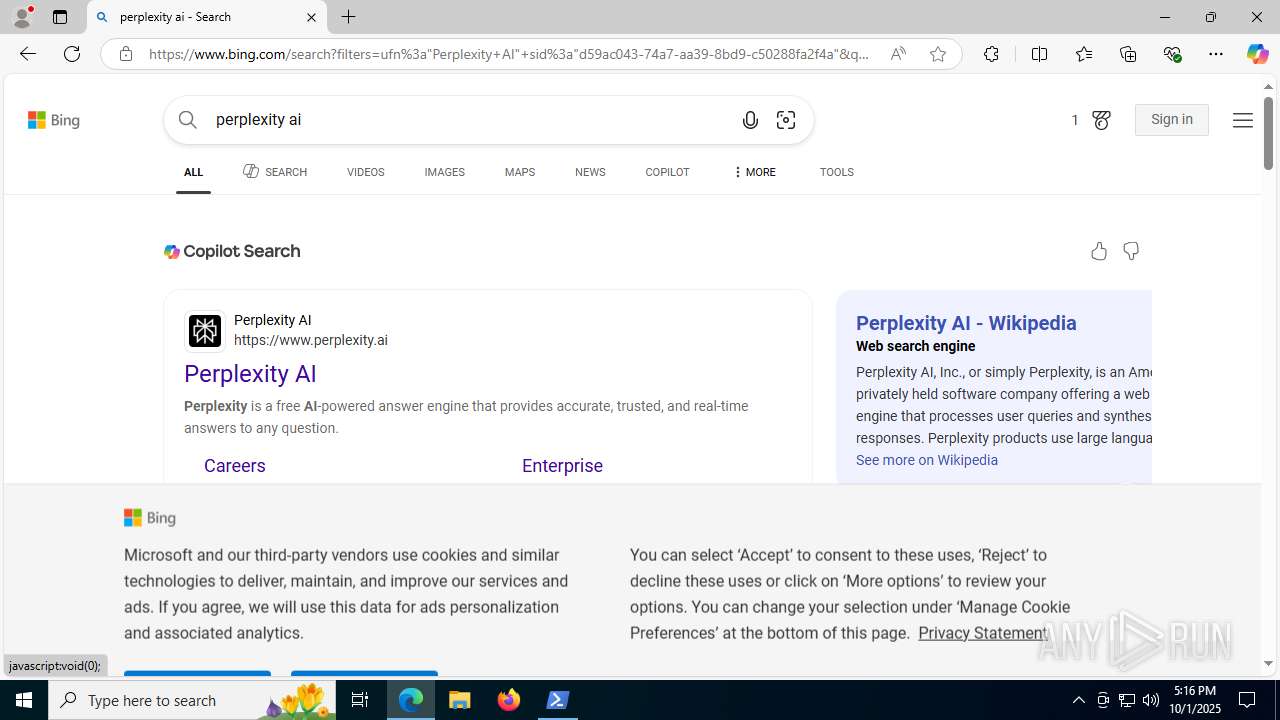The image size is (1280, 720).
Task: Open the notification center
Action: tap(1248, 700)
